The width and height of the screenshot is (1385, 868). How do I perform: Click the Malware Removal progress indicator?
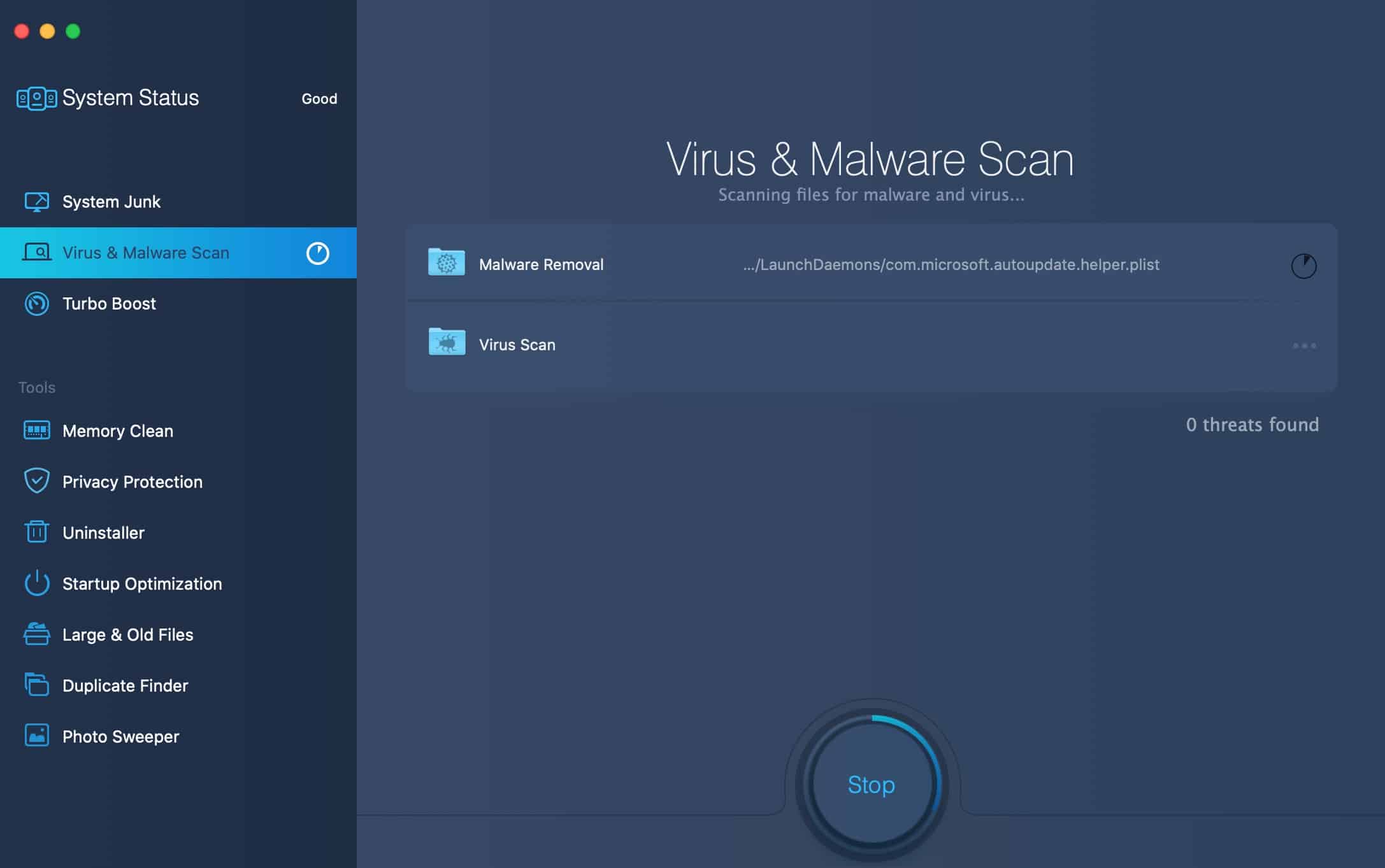click(1303, 265)
